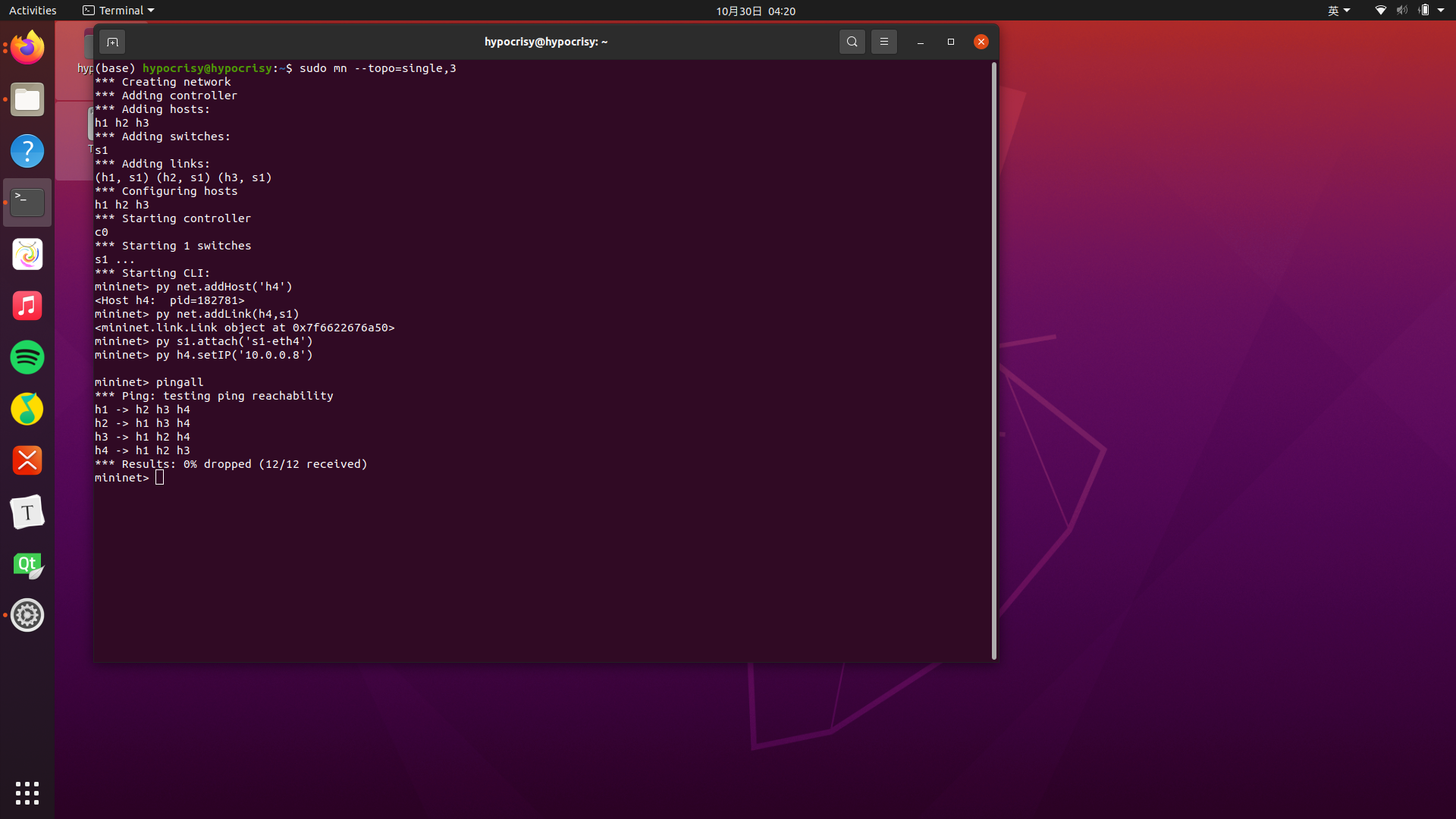
Task: Launch Spotify from the dock
Action: point(27,357)
